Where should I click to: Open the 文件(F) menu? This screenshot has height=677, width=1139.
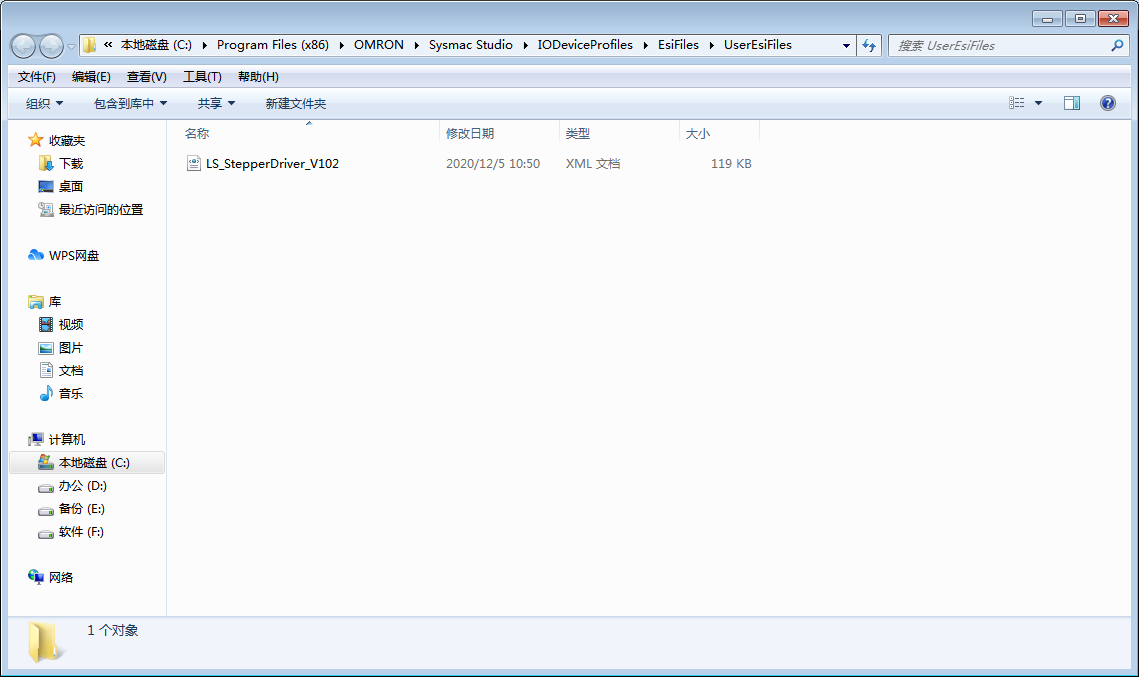pos(36,76)
